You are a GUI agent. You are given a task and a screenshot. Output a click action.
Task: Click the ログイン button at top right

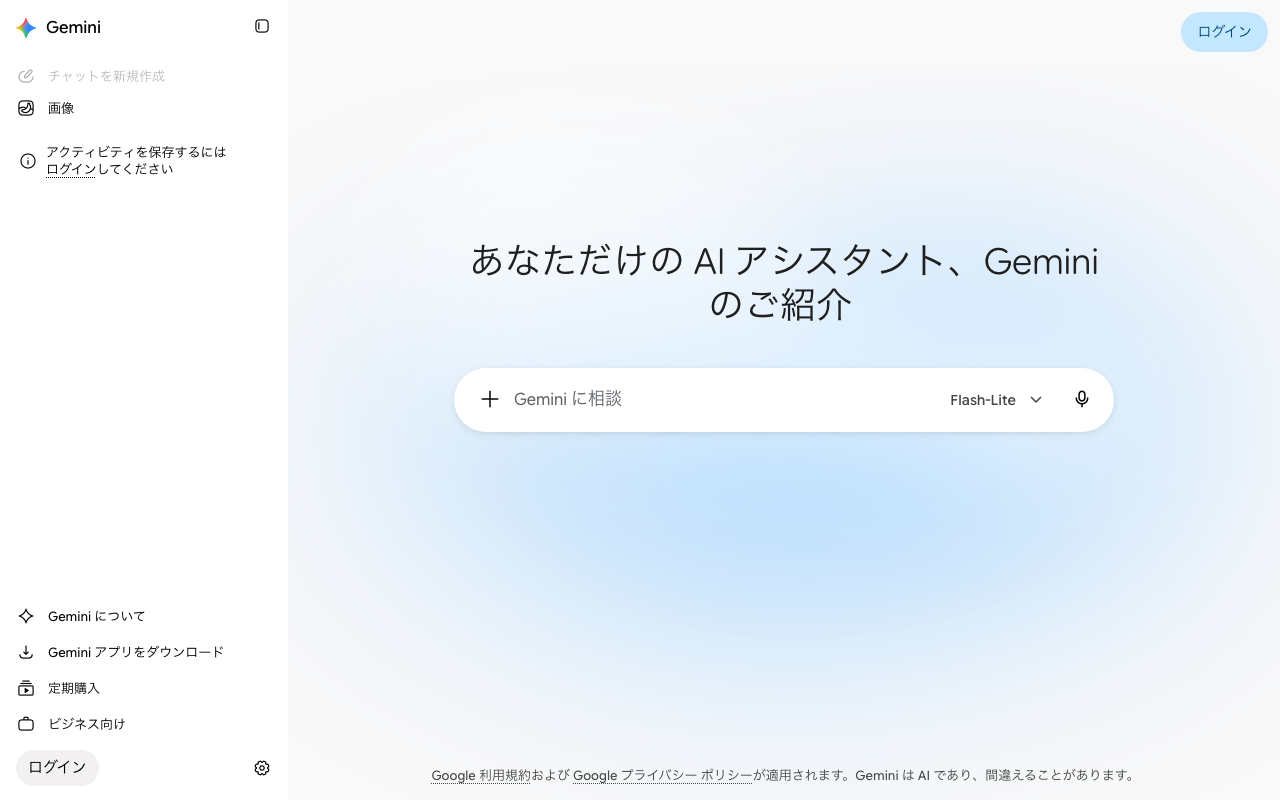coord(1224,32)
